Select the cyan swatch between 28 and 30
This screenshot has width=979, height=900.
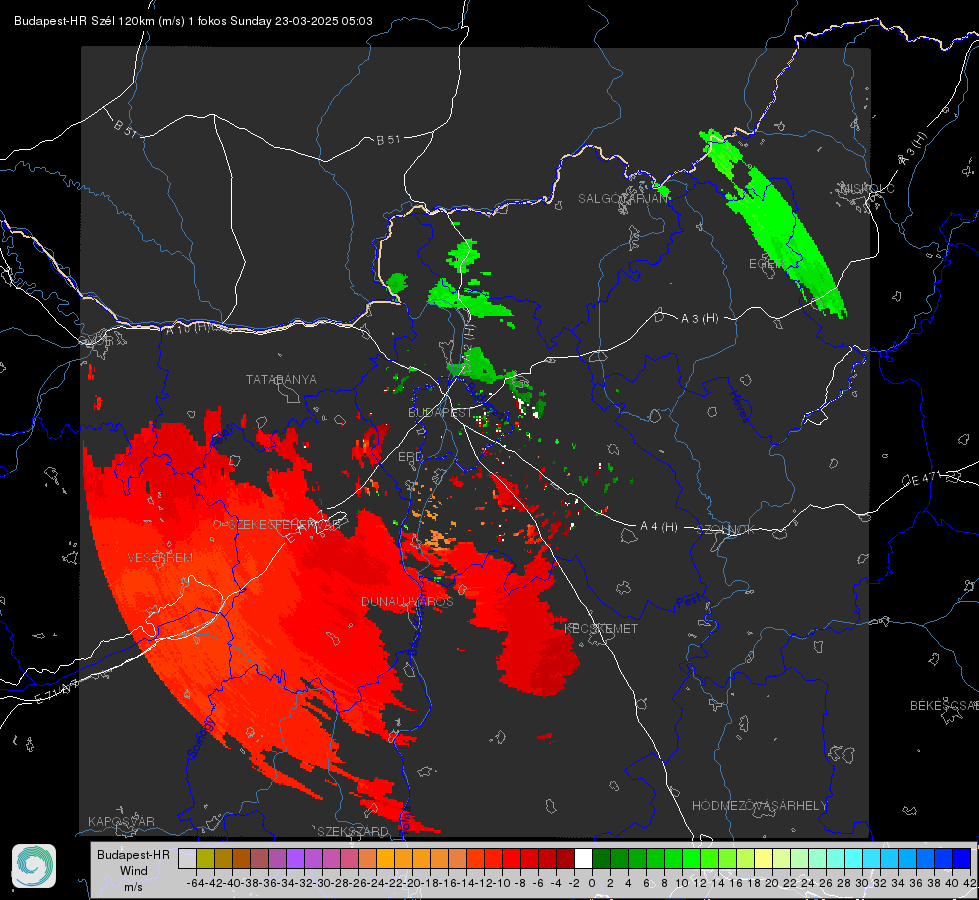853,859
